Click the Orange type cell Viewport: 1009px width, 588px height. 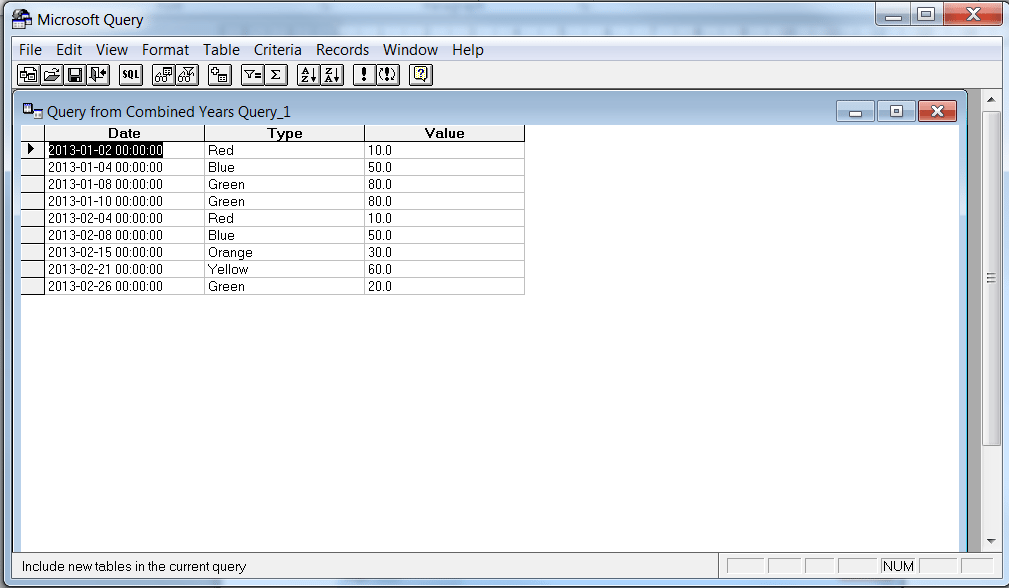tap(284, 252)
